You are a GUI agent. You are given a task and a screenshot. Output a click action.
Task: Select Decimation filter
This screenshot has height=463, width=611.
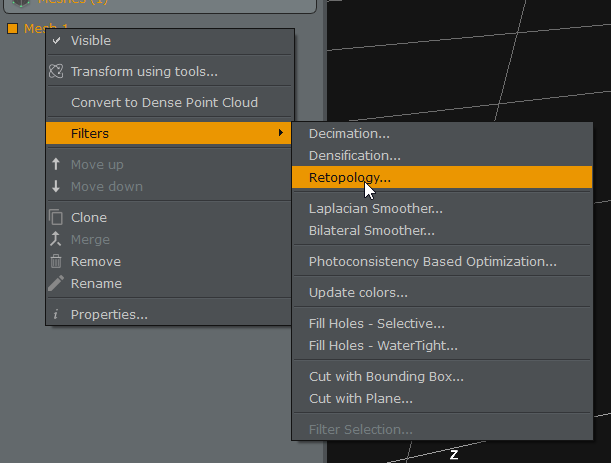coord(442,134)
